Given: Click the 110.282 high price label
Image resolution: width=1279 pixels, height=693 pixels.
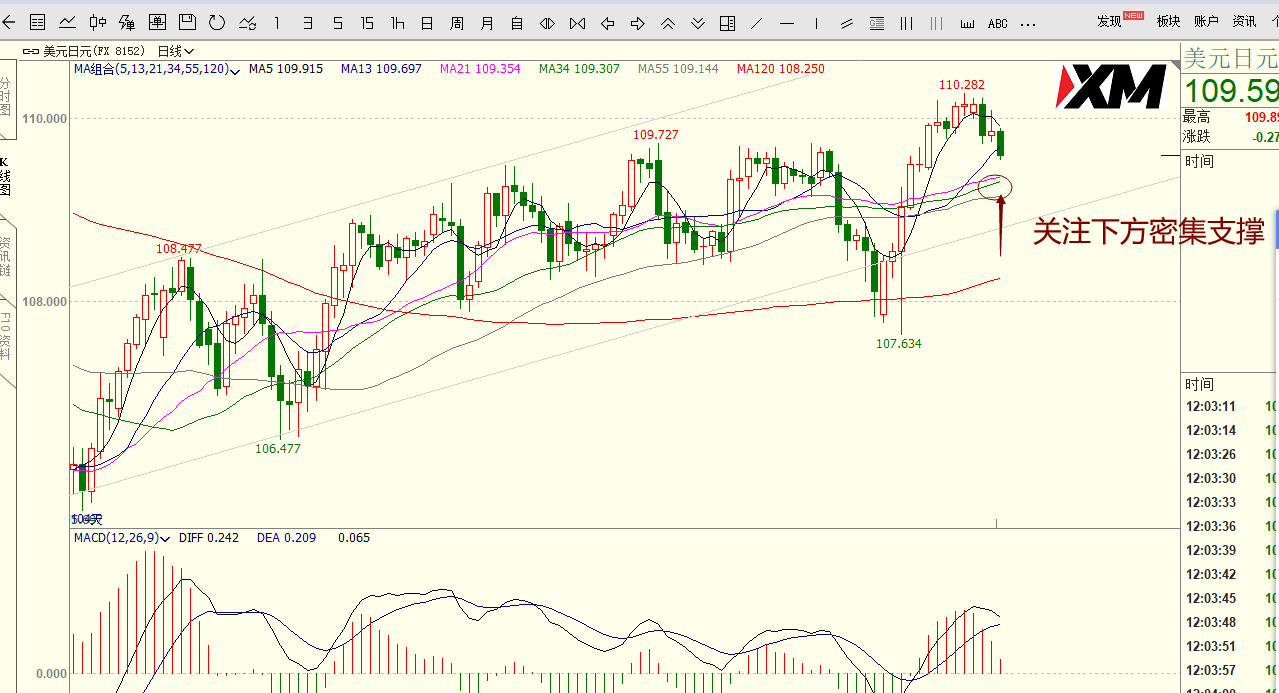Looking at the screenshot, I should (961, 85).
